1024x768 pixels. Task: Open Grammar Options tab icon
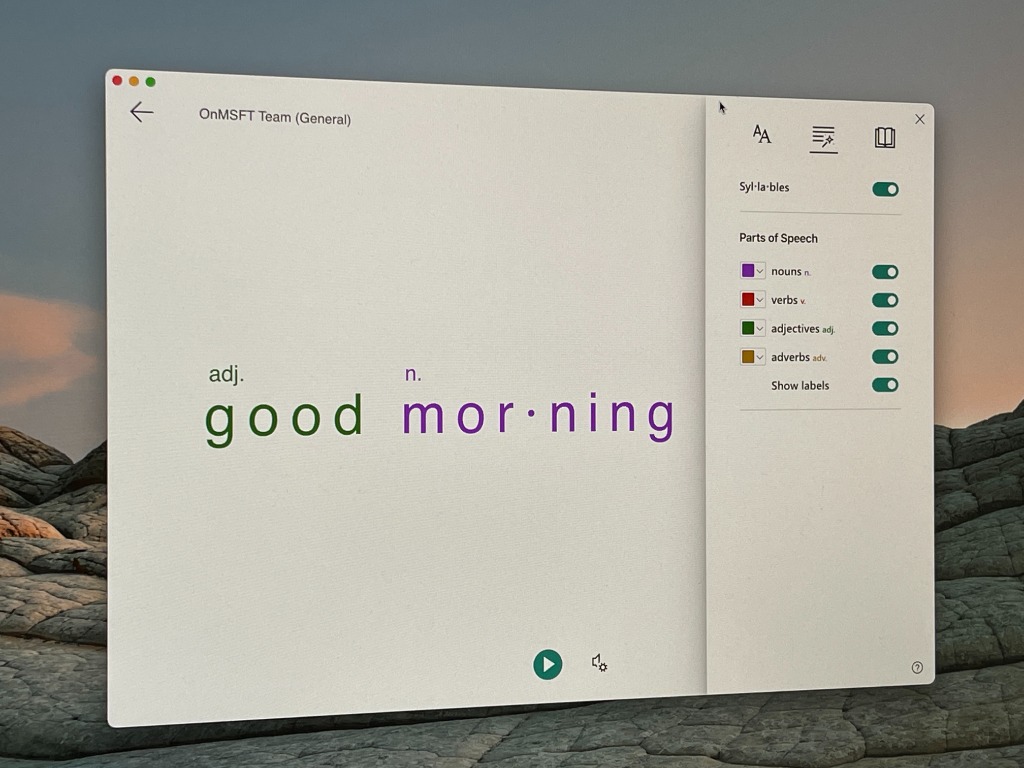(x=823, y=137)
